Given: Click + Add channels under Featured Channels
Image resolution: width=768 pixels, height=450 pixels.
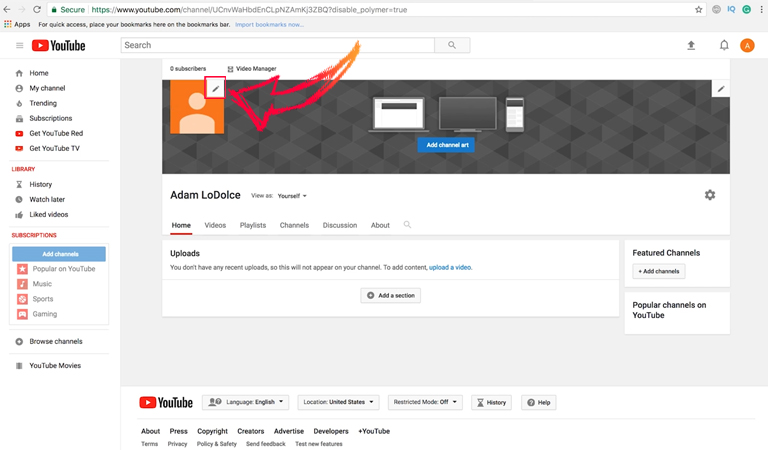Looking at the screenshot, I should point(658,271).
